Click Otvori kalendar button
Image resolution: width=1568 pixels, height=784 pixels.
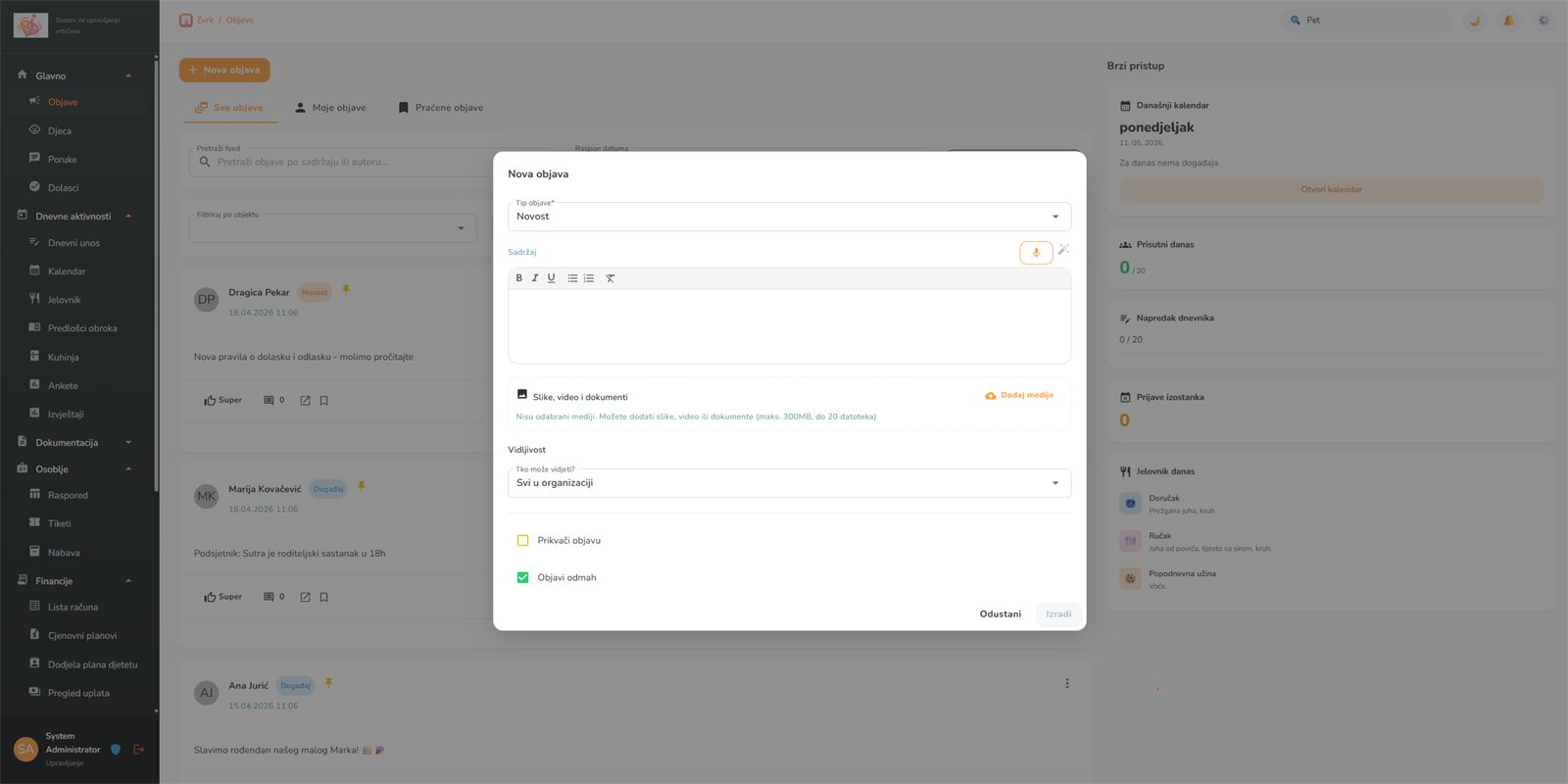click(1331, 189)
